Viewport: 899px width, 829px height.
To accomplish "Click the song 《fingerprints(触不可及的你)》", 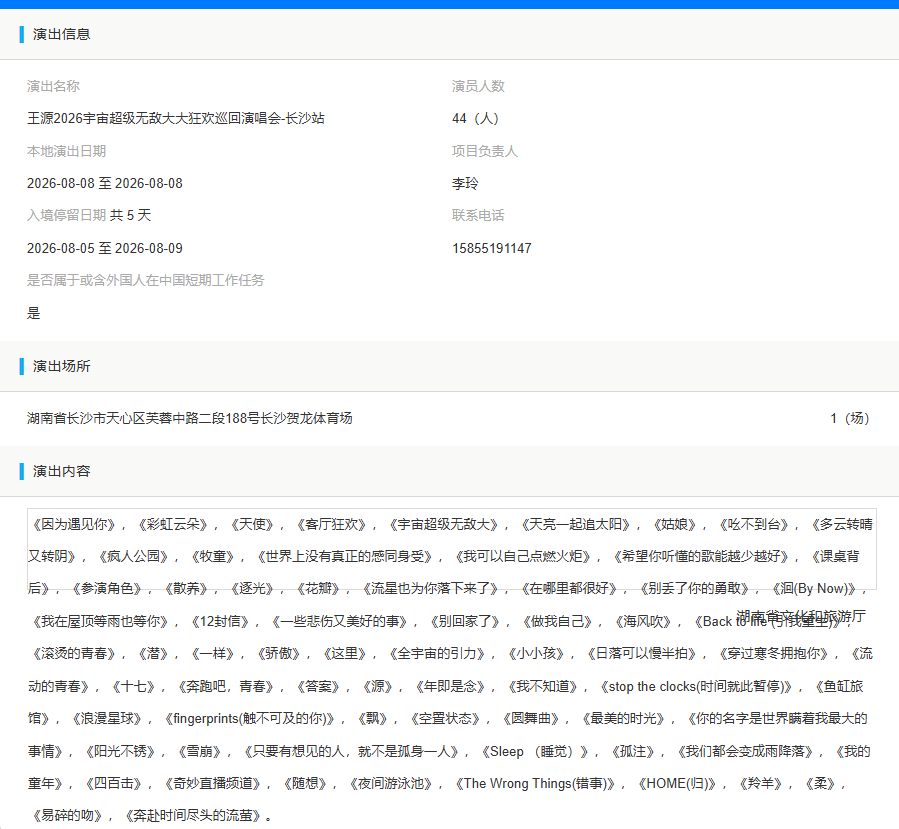I will pos(249,719).
